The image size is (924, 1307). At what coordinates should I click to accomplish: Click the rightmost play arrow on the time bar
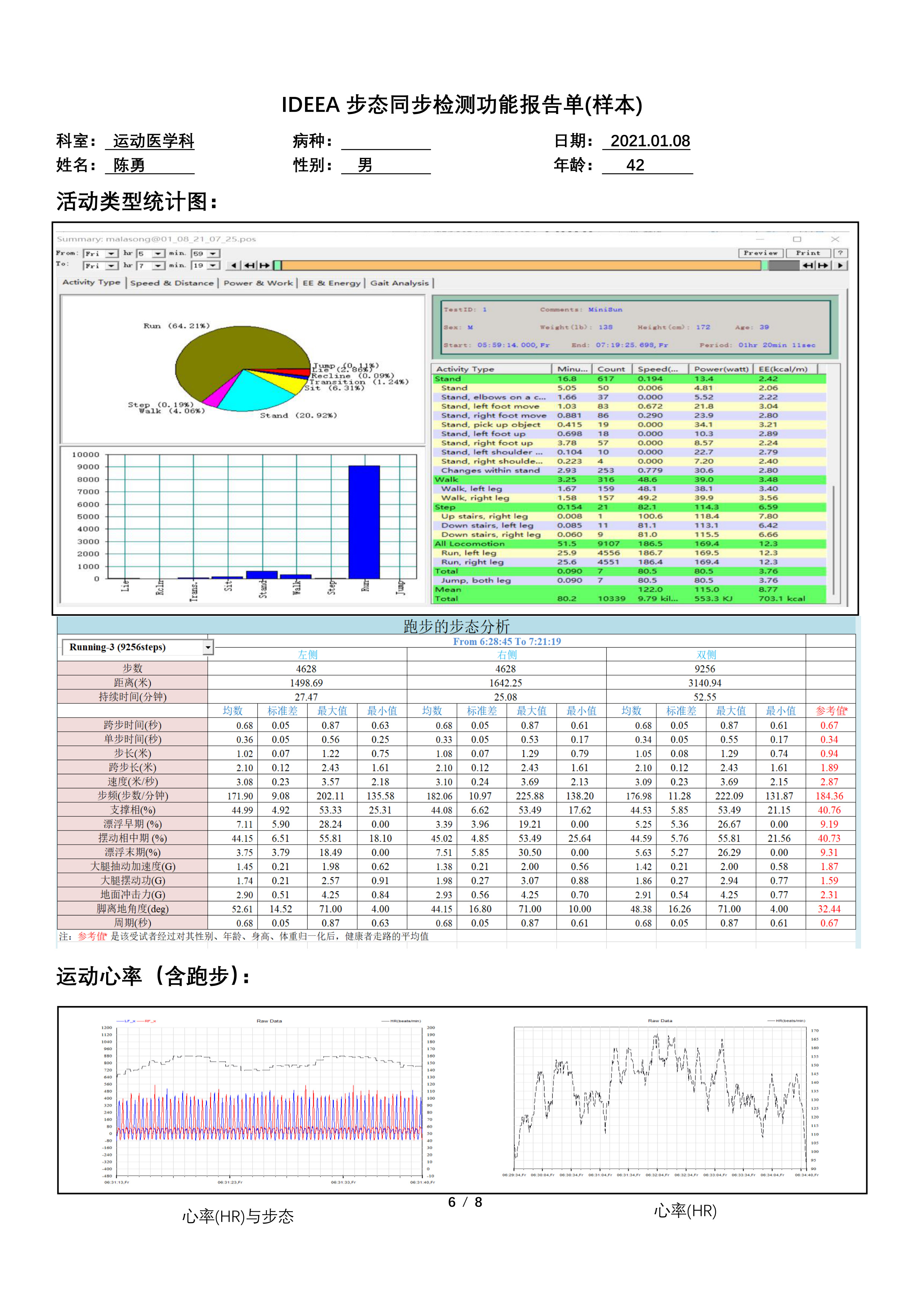(840, 265)
